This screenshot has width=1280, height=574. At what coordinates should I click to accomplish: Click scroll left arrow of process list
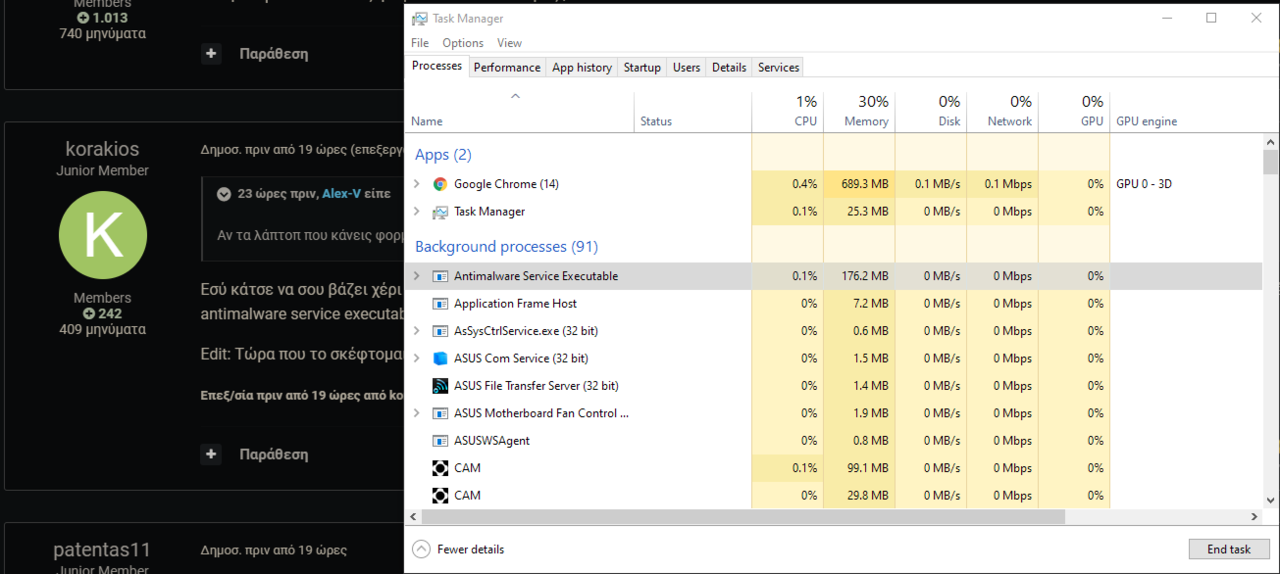pyautogui.click(x=413, y=517)
